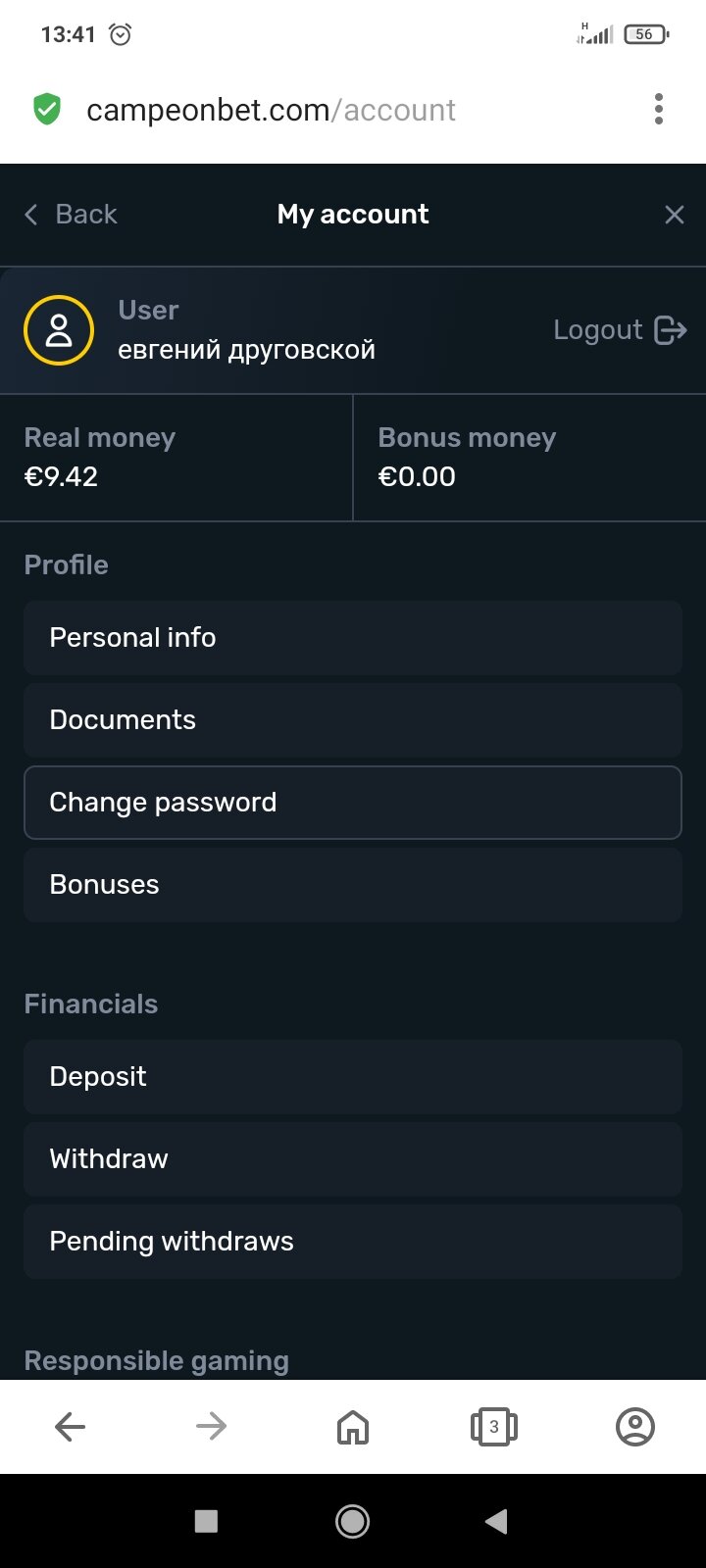
Task: Open the Documents menu item
Action: 353,720
